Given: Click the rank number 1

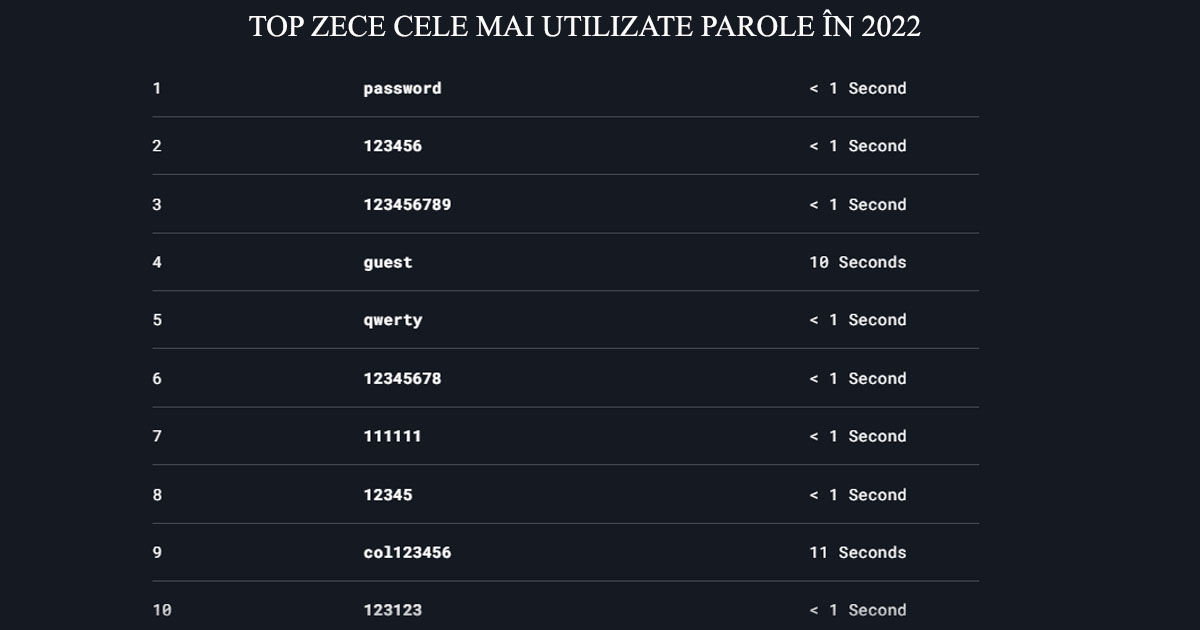Looking at the screenshot, I should [156, 88].
